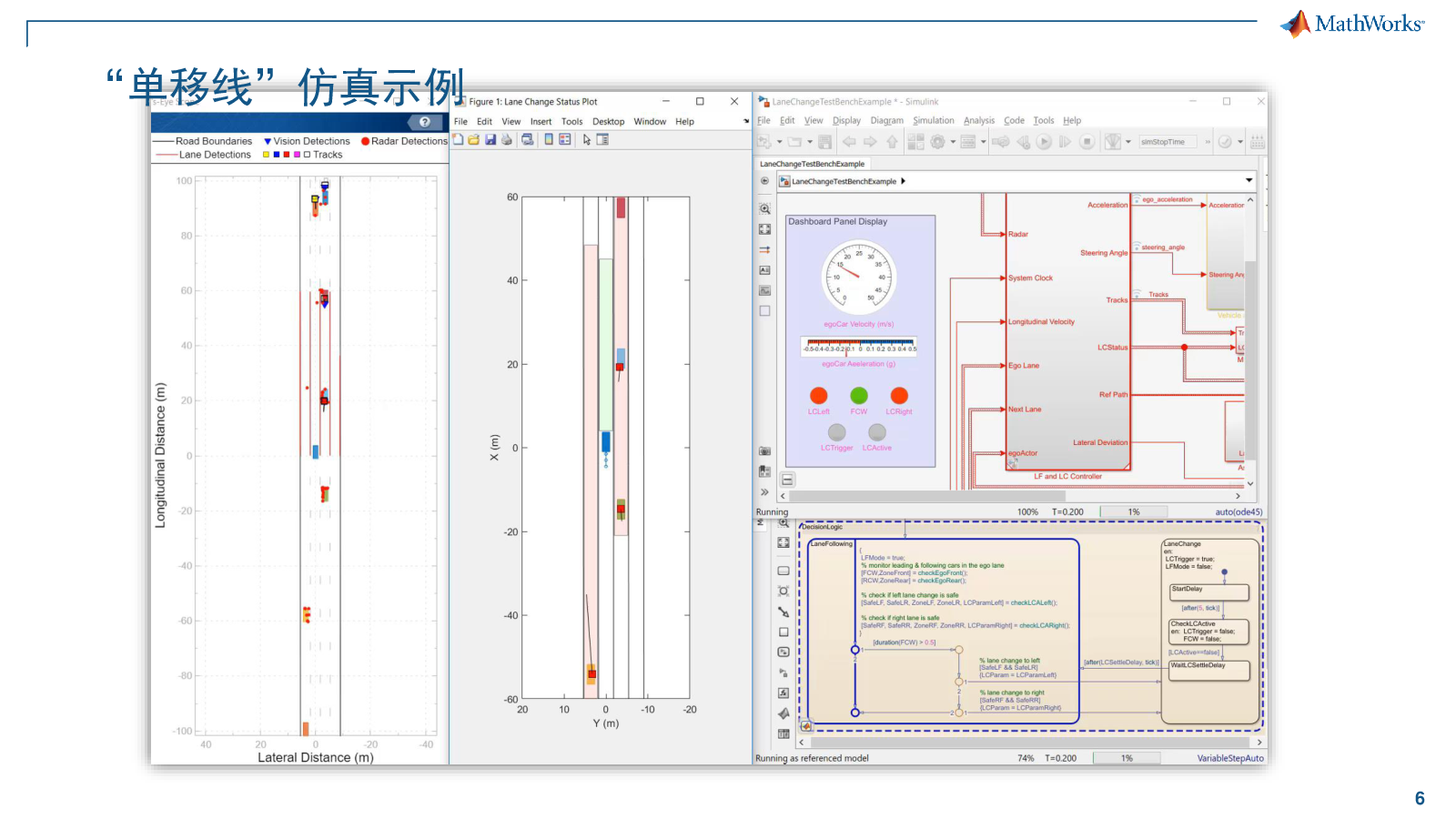Open Diagram menu in Simulink
The width and height of the screenshot is (1456, 819).
pos(886,120)
